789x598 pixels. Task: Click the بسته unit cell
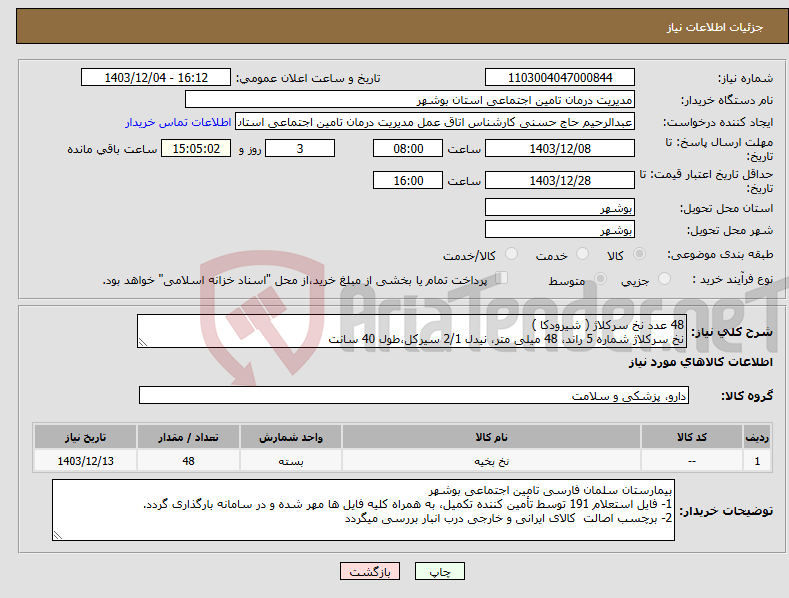coord(291,461)
